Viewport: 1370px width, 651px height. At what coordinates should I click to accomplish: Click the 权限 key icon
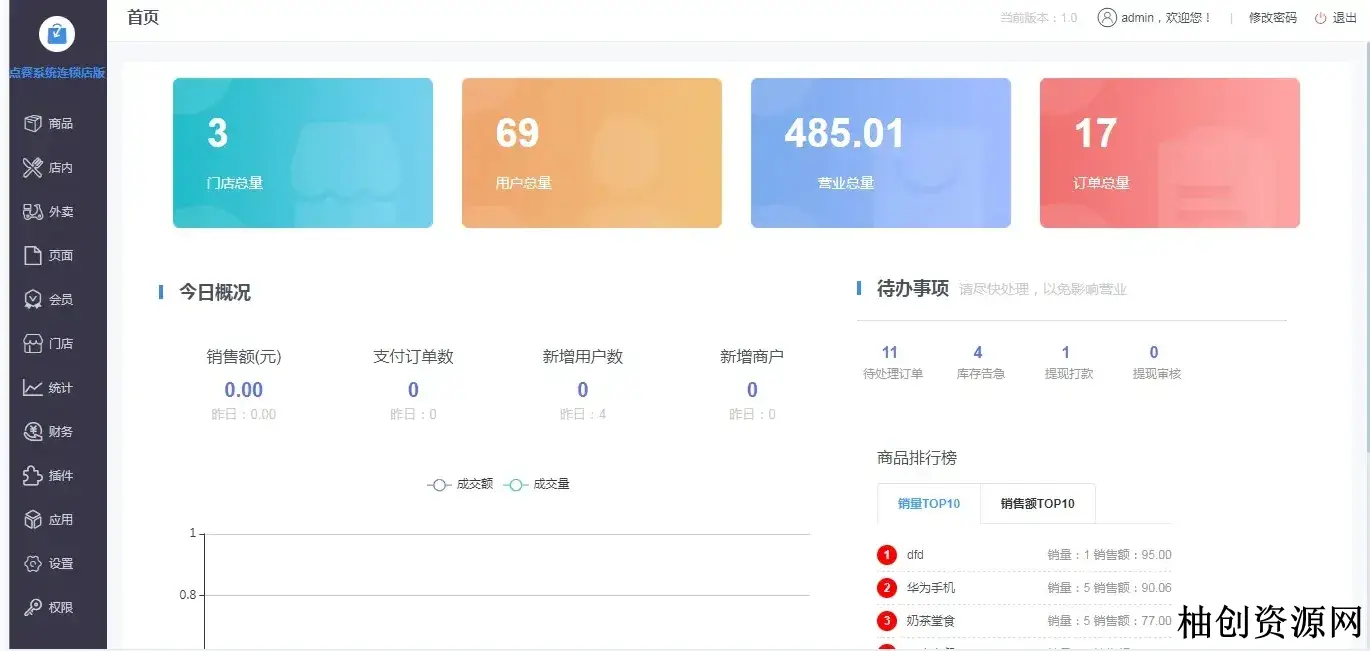33,608
